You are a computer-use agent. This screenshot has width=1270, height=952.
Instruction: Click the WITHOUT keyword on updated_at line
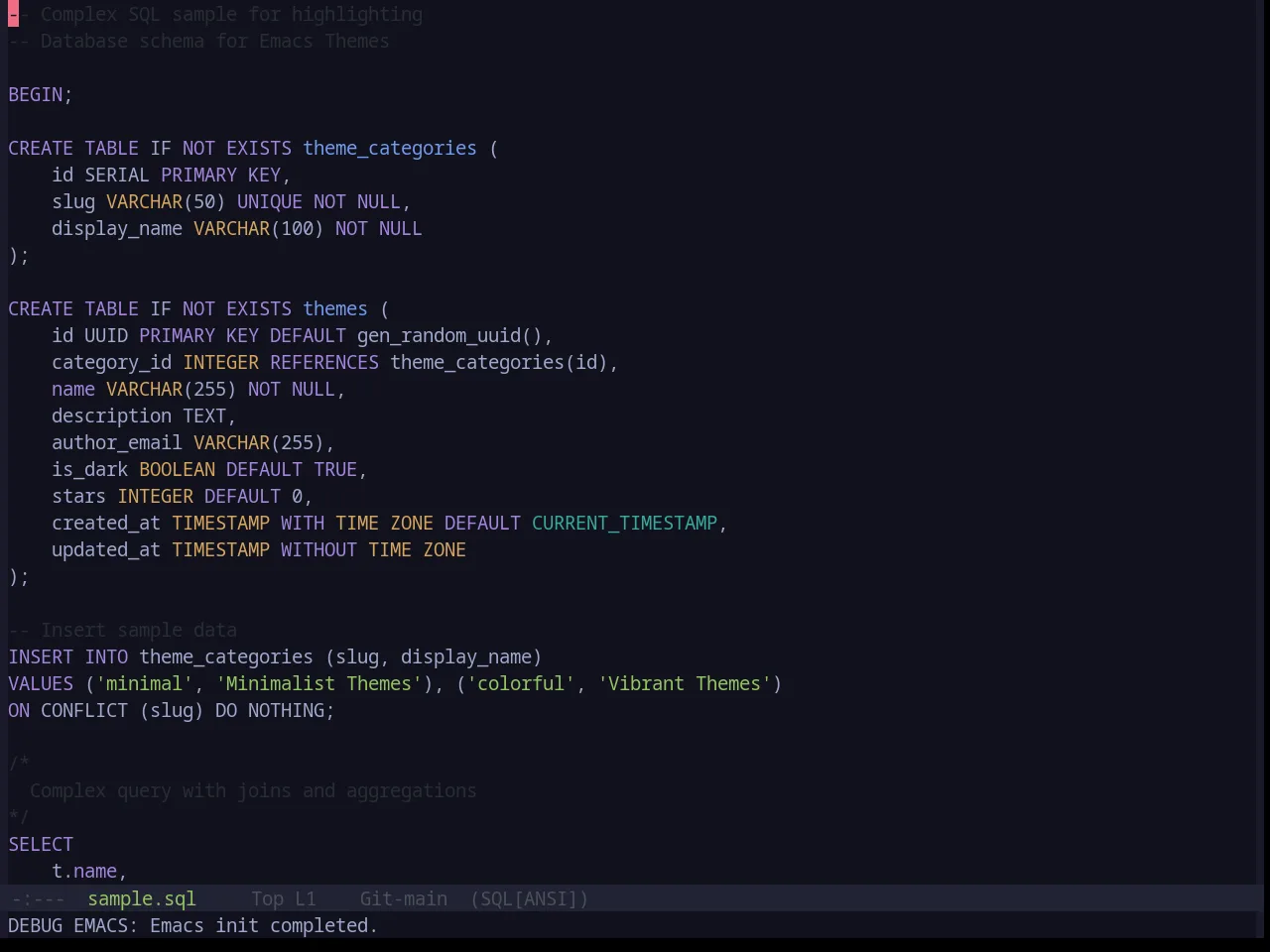coord(318,549)
